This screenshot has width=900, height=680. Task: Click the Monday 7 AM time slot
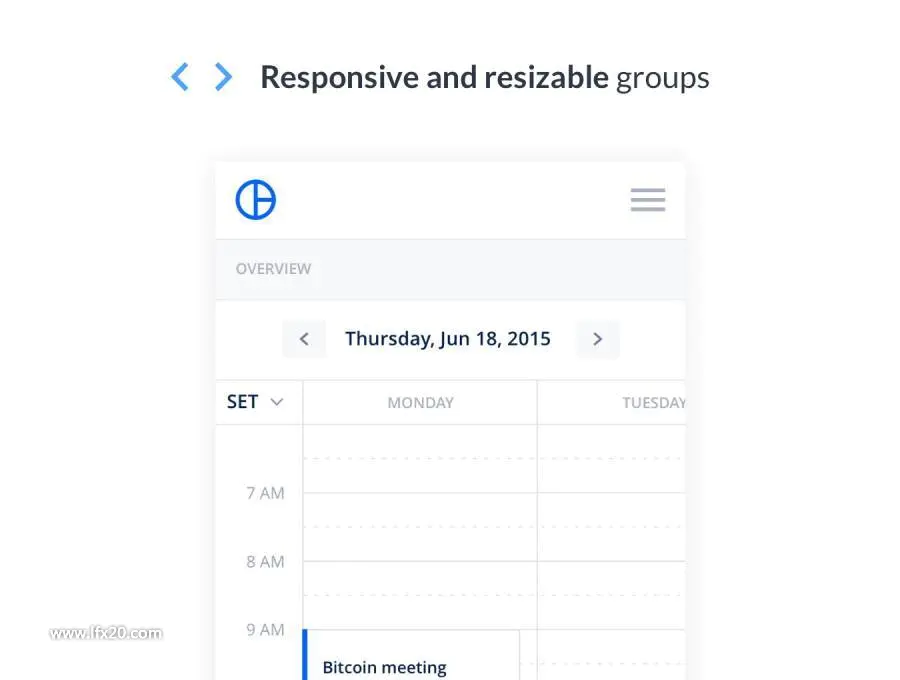click(420, 527)
